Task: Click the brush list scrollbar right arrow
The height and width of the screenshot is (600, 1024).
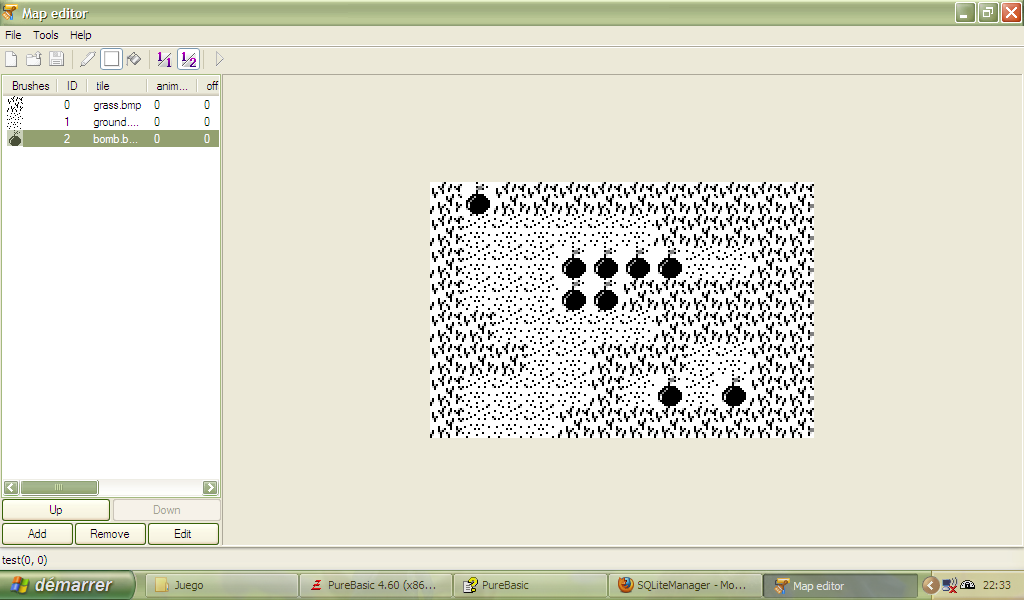Action: coord(210,488)
